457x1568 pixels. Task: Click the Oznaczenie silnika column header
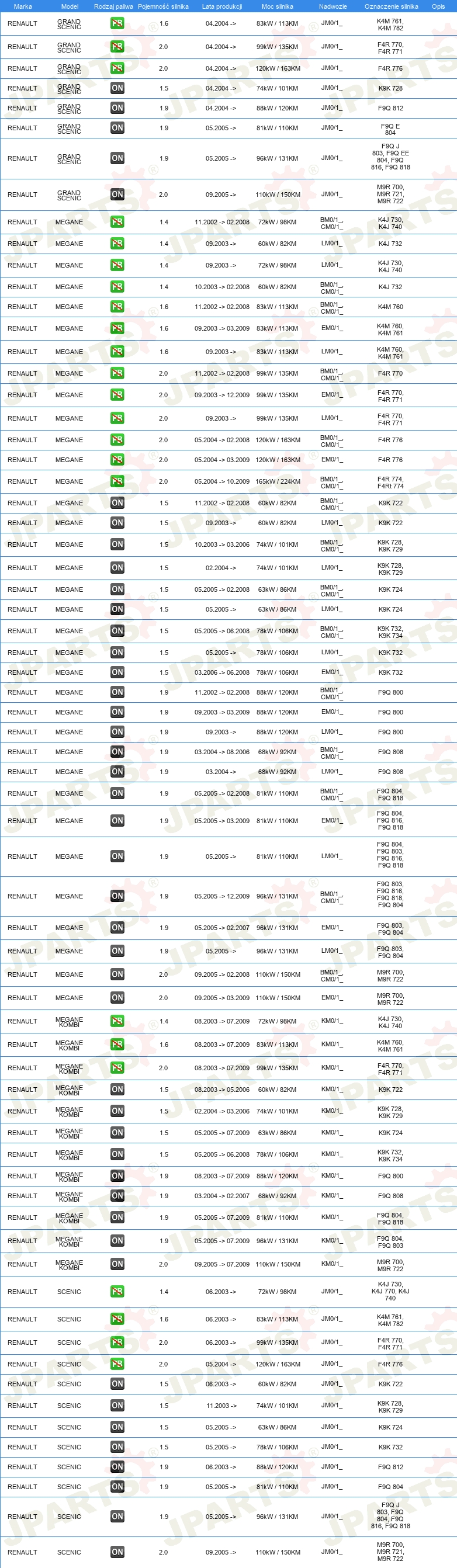pyautogui.click(x=392, y=6)
